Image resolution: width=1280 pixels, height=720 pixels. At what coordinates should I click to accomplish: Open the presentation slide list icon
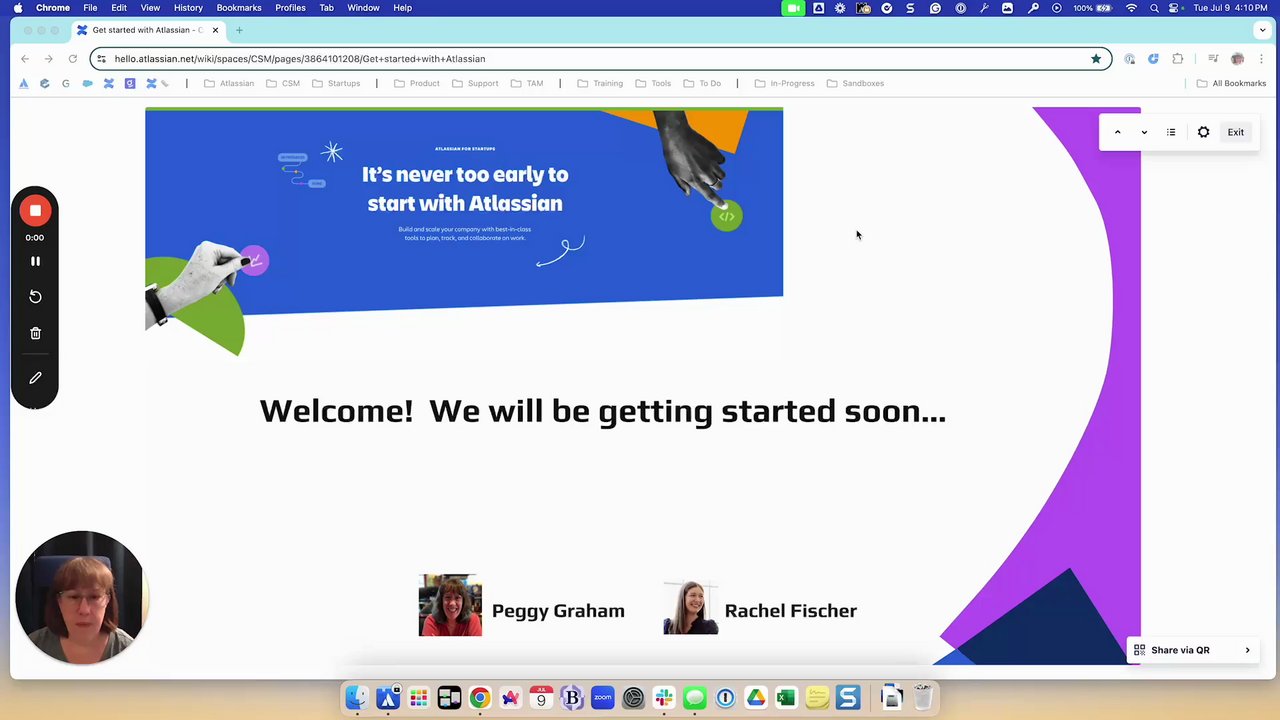[x=1171, y=132]
